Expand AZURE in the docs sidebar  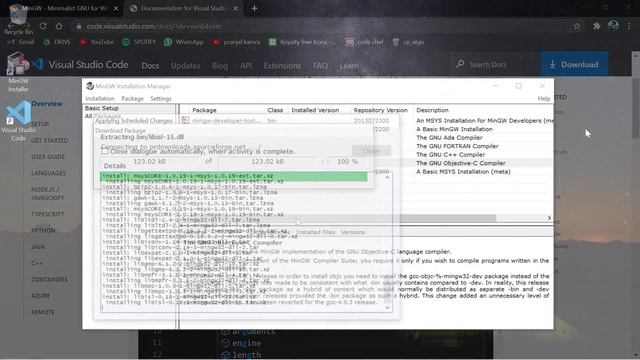40,296
